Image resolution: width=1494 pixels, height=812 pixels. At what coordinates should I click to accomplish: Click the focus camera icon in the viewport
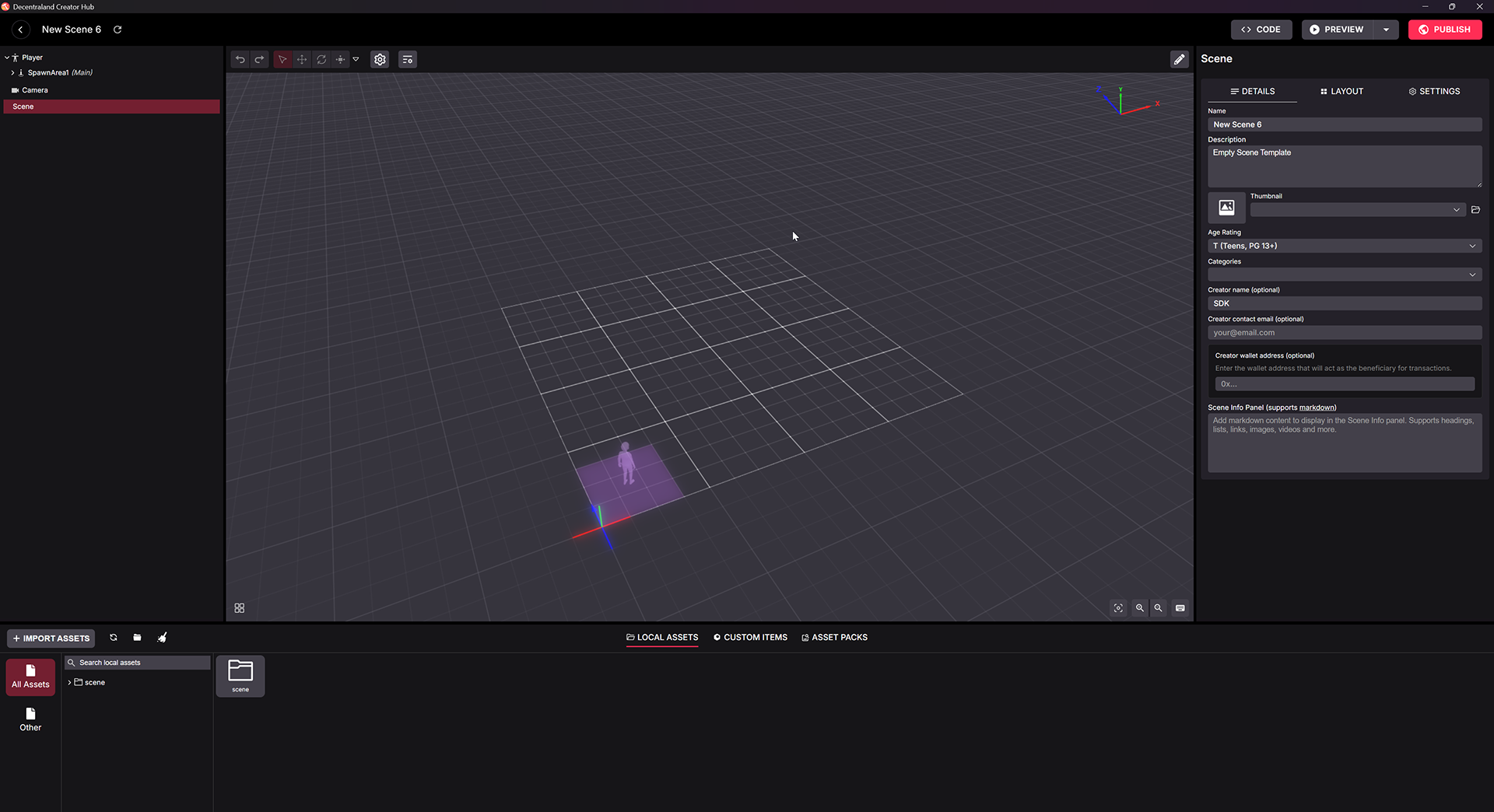1118,608
